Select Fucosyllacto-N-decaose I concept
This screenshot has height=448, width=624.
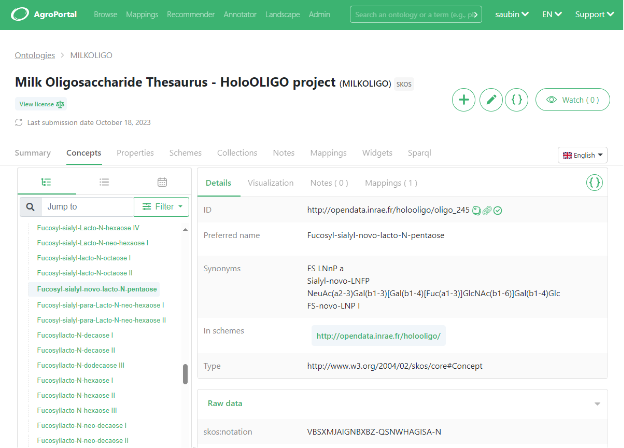(75, 335)
